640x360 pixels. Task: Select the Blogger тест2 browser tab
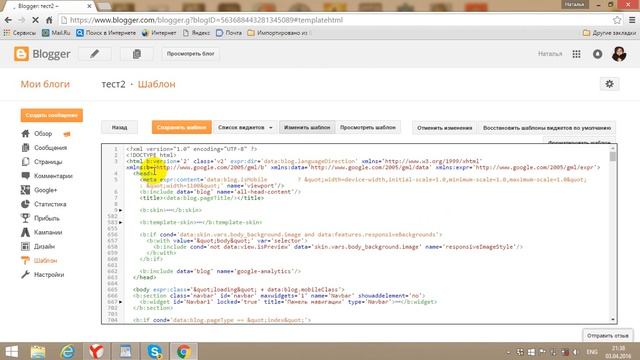coord(48,6)
